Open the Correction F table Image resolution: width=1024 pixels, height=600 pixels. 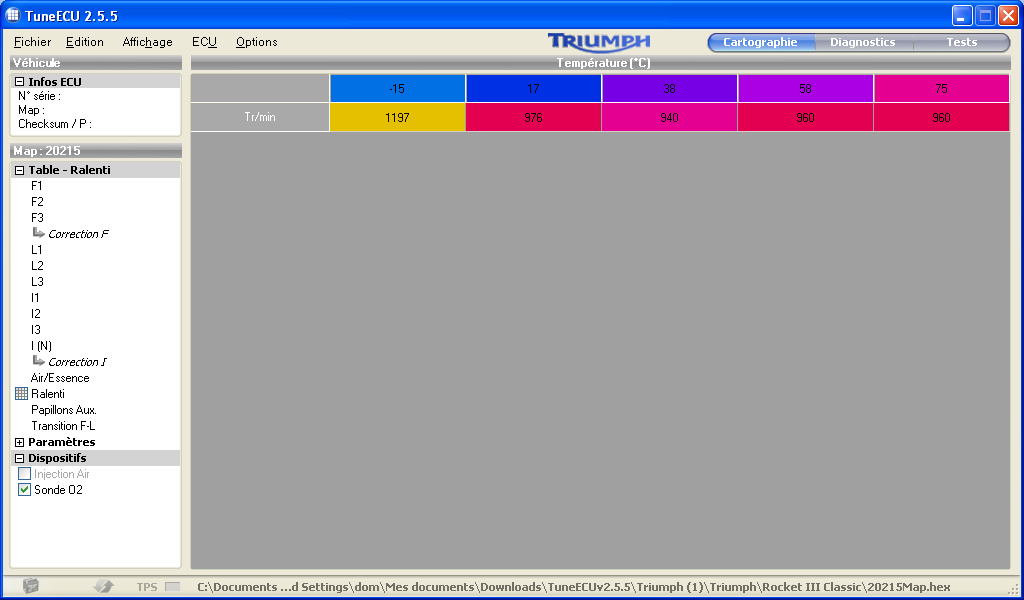point(78,234)
